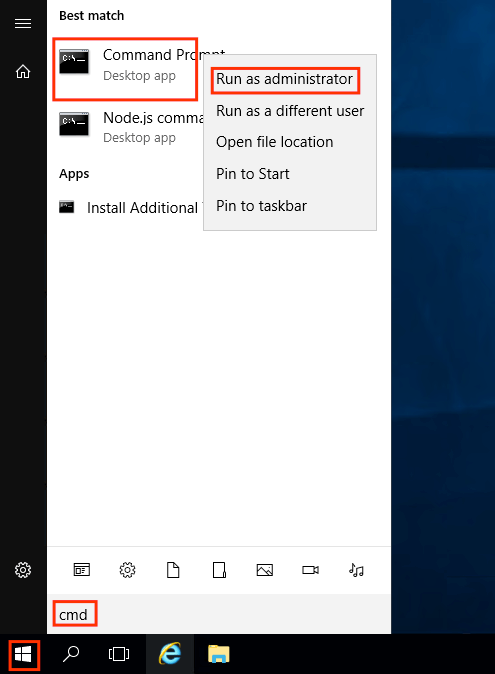Click the Home icon in sidebar
Viewport: 495px width, 674px height.
[23, 71]
